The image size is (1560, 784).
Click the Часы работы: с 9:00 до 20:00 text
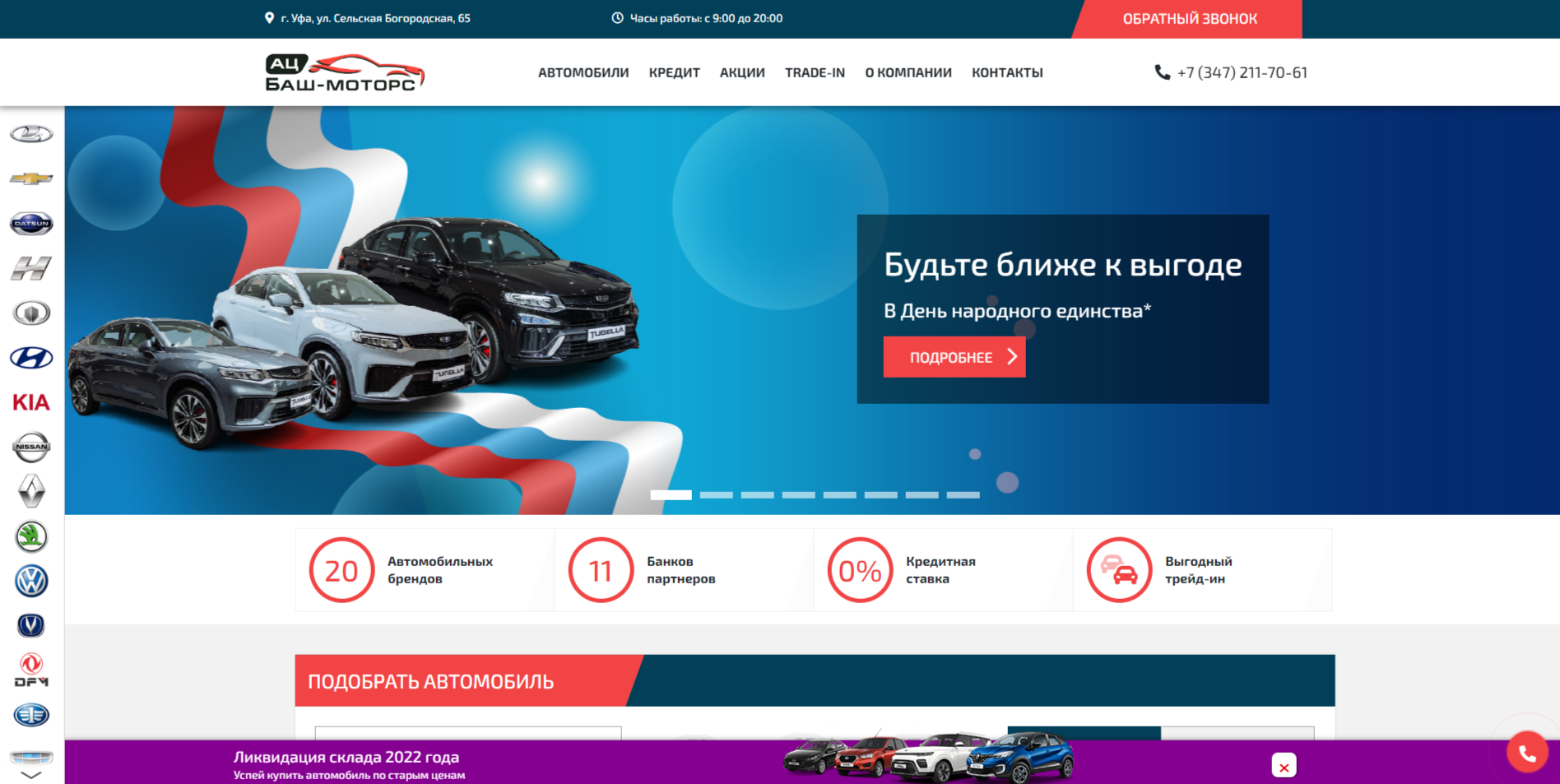click(706, 18)
